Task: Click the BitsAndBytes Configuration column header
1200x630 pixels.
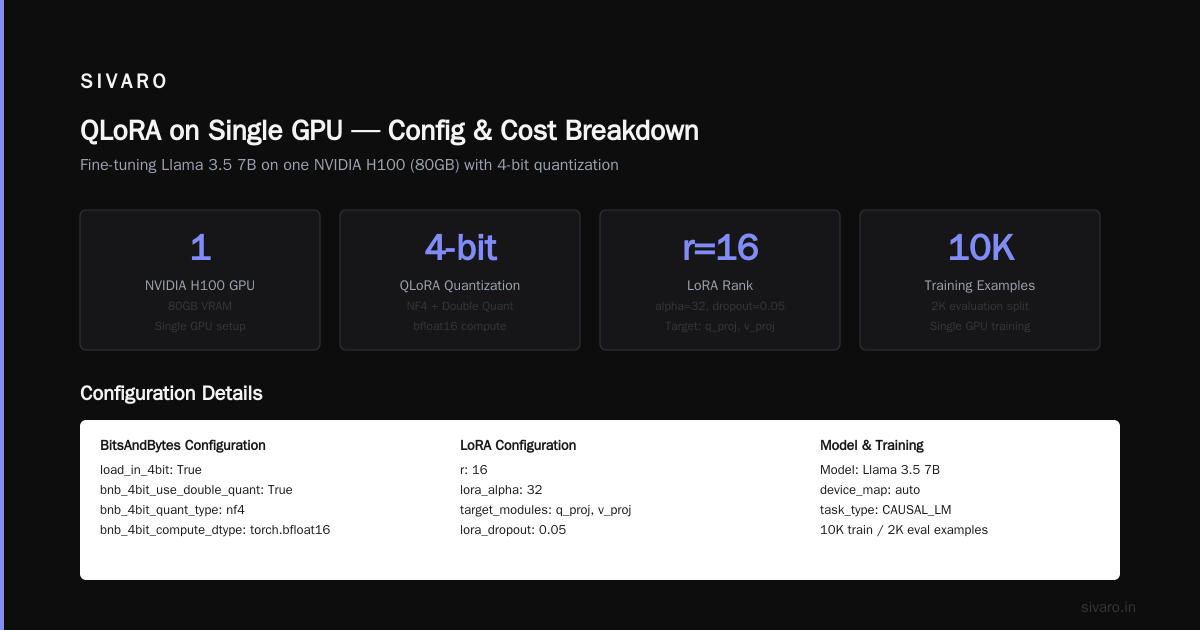Action: click(x=183, y=445)
